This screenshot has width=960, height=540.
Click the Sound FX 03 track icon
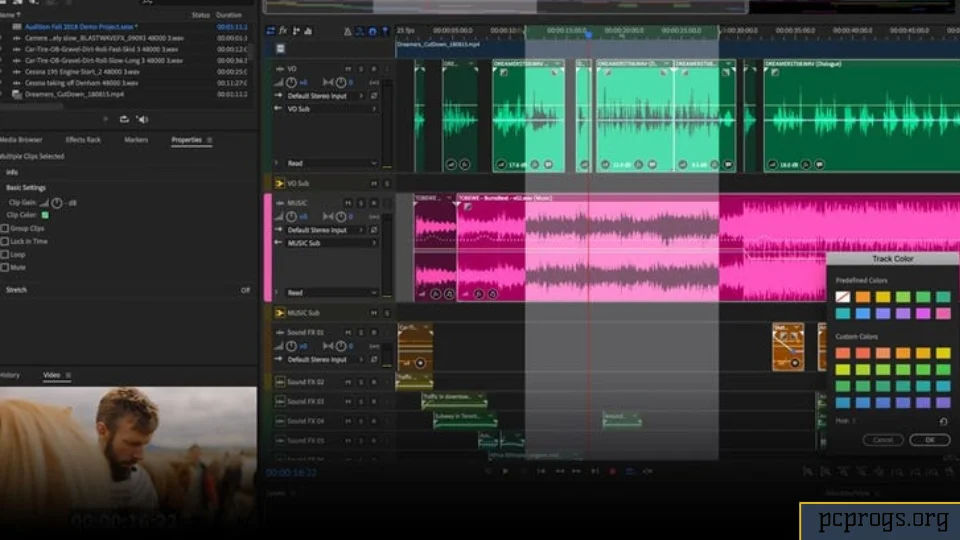point(280,402)
